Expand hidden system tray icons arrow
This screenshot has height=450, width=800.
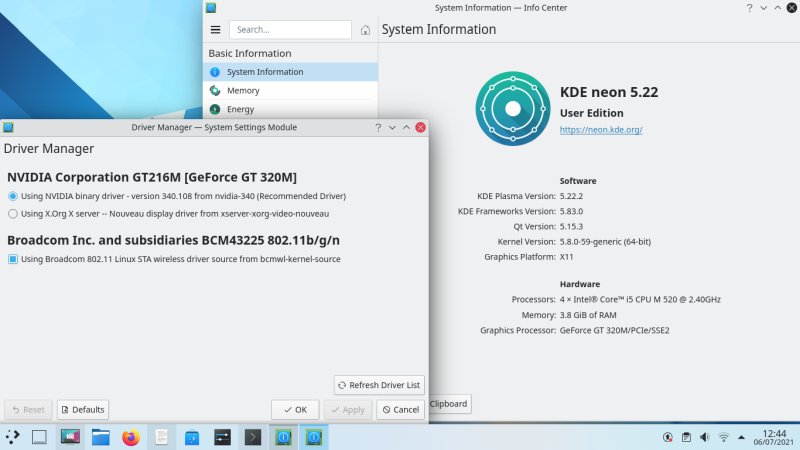[741, 437]
